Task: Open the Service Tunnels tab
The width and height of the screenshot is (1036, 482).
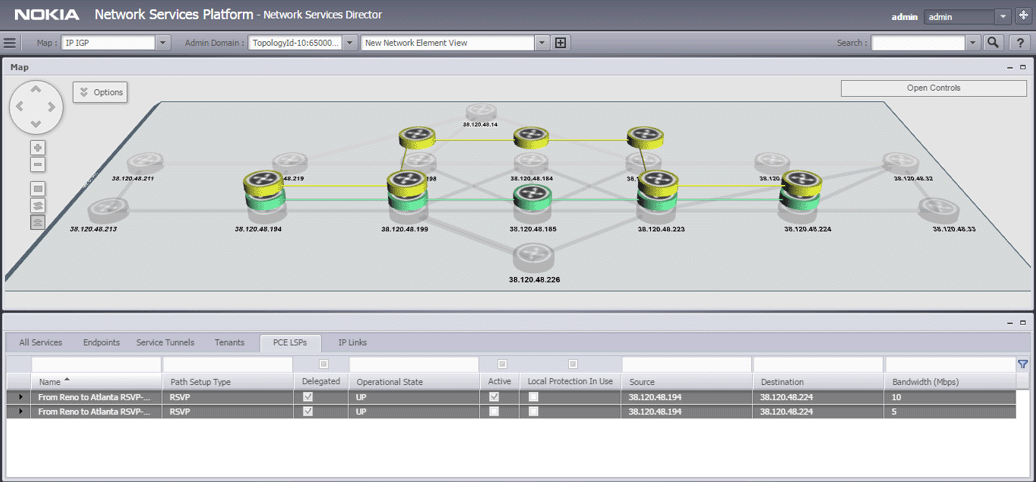Action: (x=165, y=342)
